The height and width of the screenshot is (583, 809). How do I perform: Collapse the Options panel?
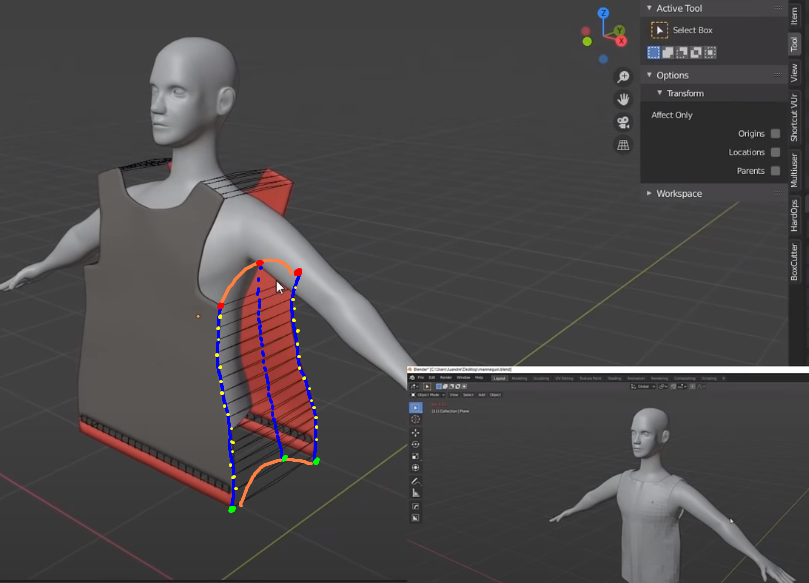coord(650,75)
